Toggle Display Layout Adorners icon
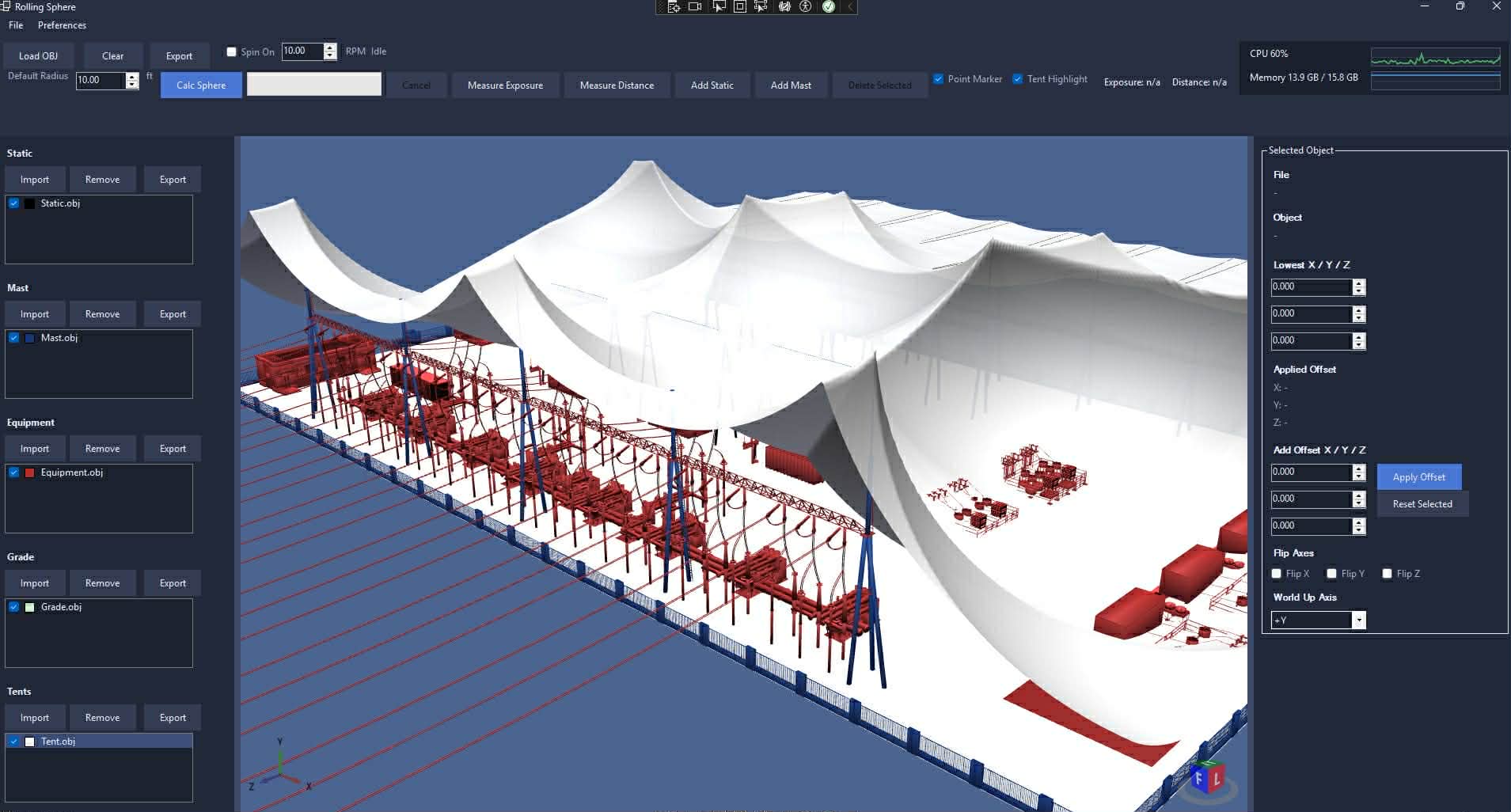This screenshot has height=812, width=1511. [740, 7]
